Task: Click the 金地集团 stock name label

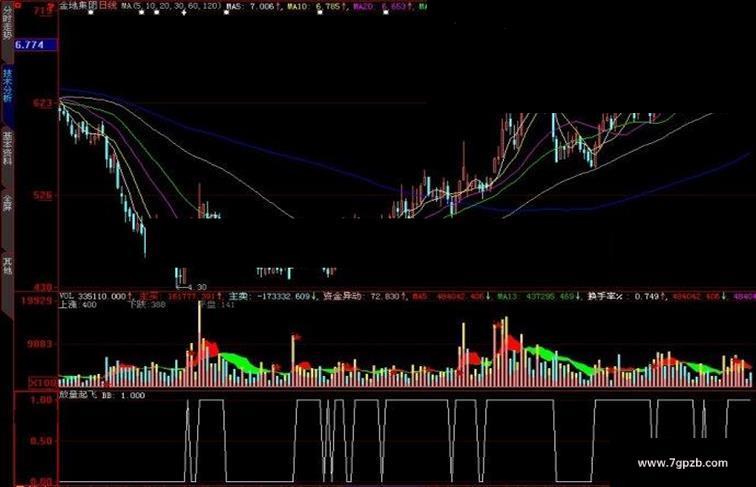Action: pos(77,6)
